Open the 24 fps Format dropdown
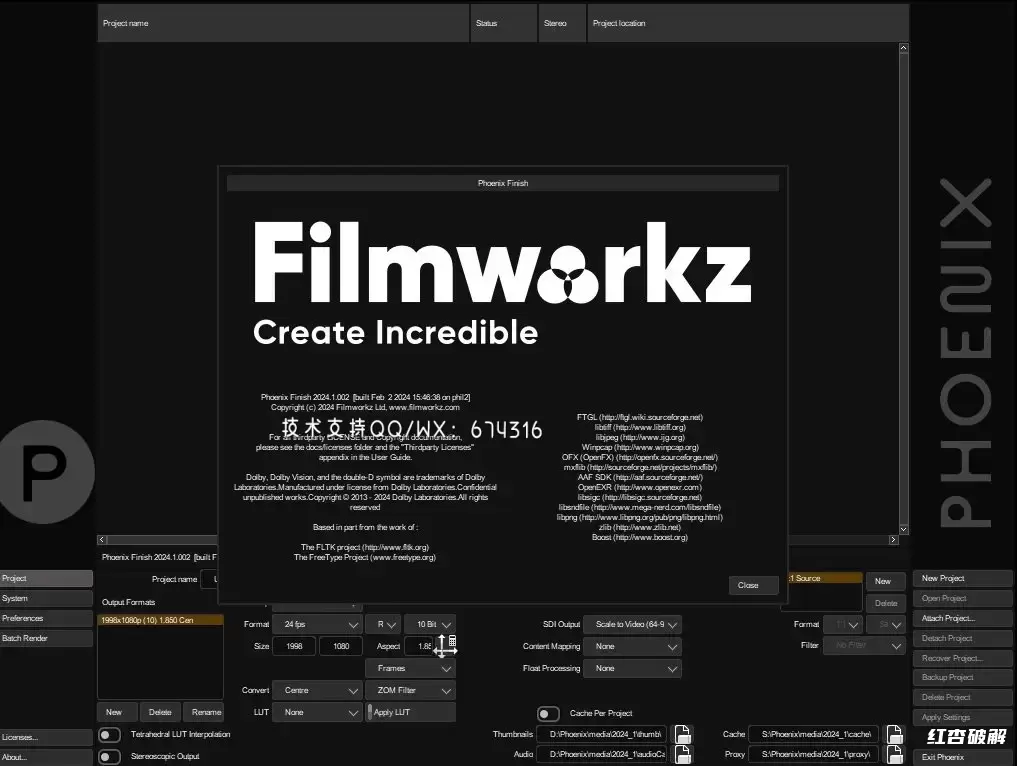 coord(317,625)
